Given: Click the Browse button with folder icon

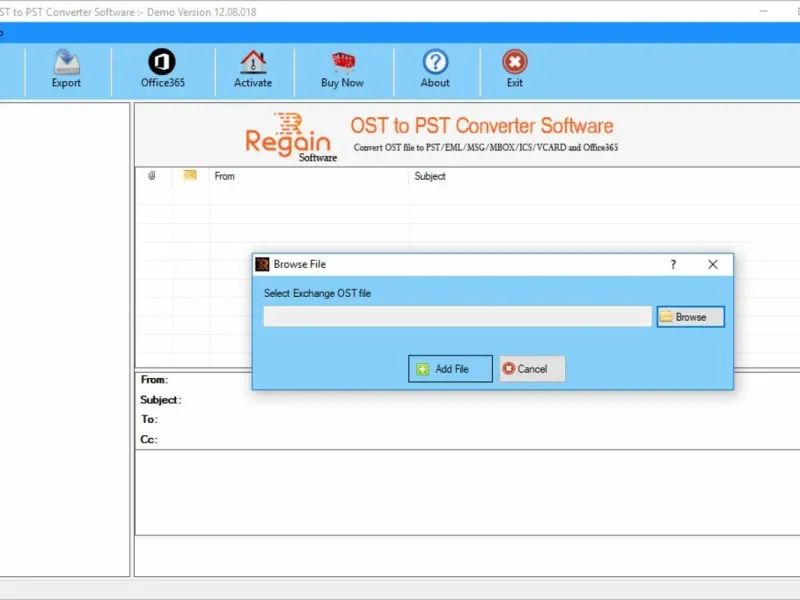Looking at the screenshot, I should click(690, 317).
